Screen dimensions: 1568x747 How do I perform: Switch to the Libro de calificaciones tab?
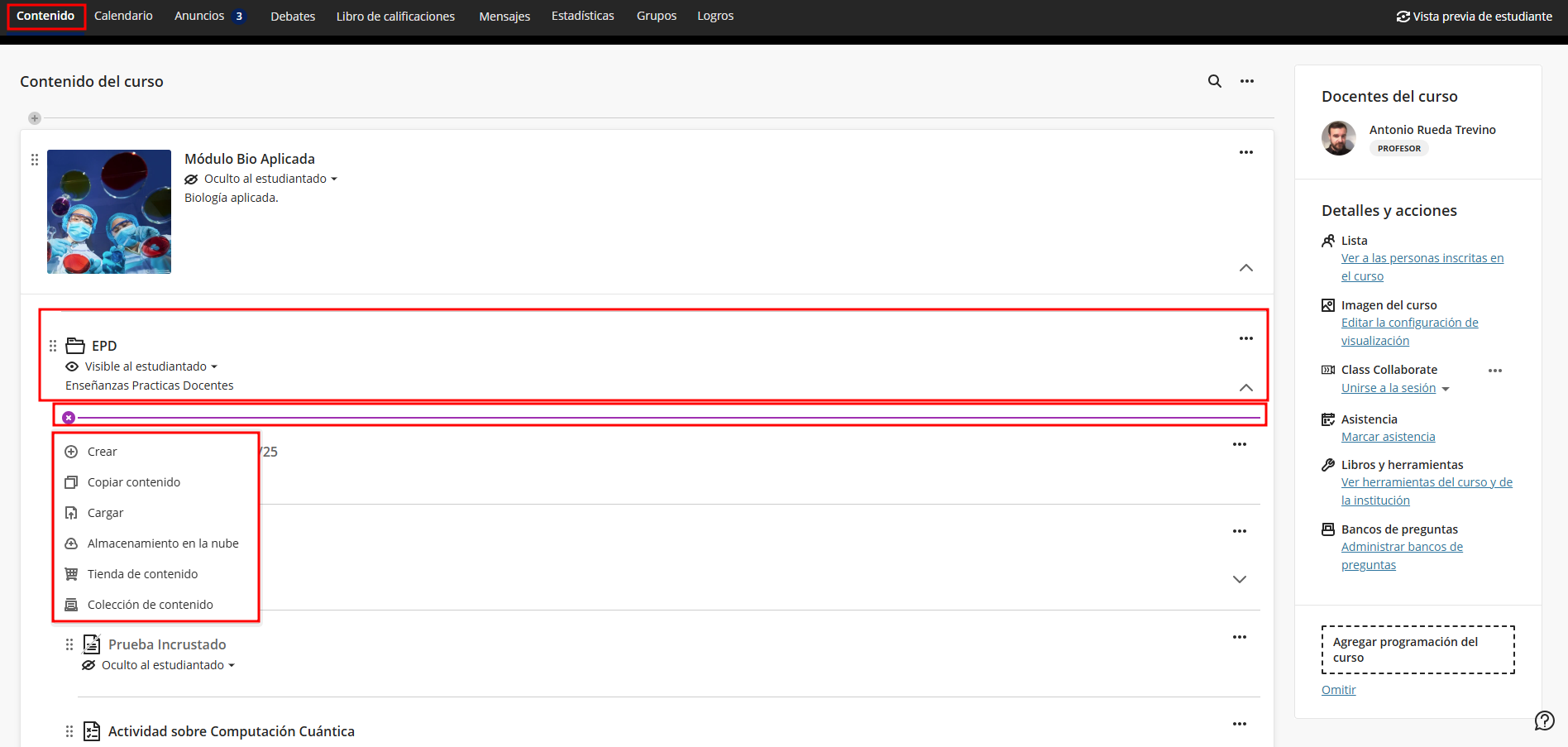point(395,17)
